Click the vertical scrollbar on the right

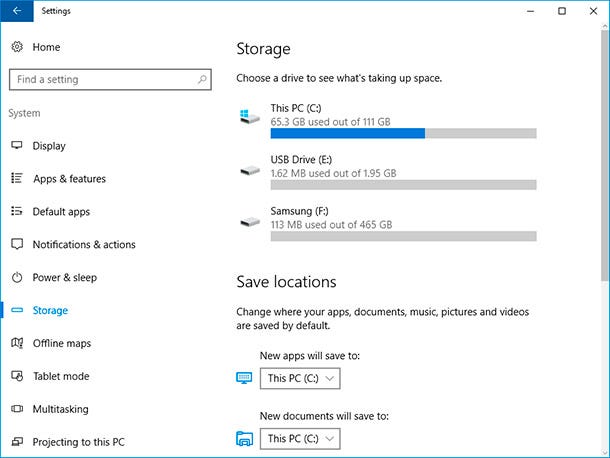(605, 155)
